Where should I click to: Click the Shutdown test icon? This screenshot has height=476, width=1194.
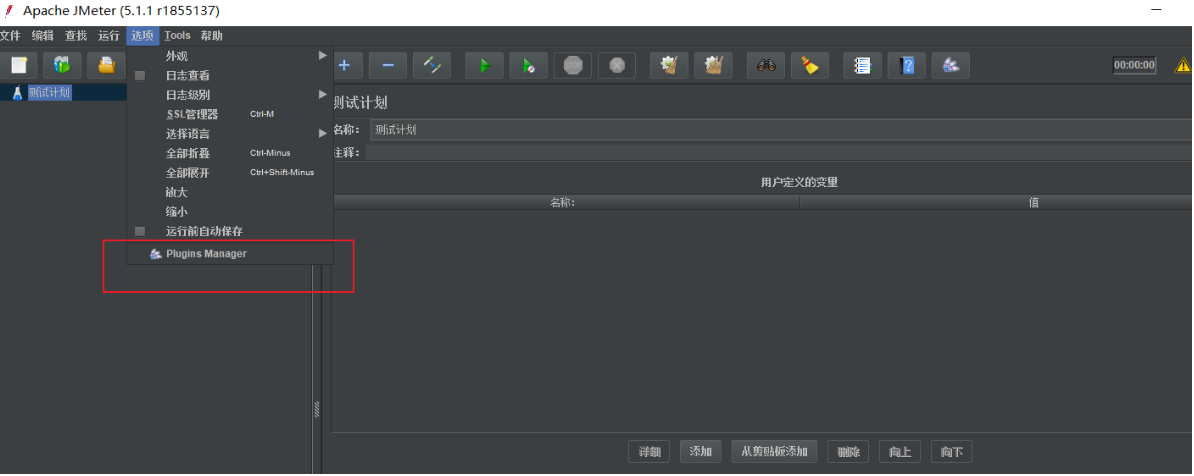pos(617,65)
